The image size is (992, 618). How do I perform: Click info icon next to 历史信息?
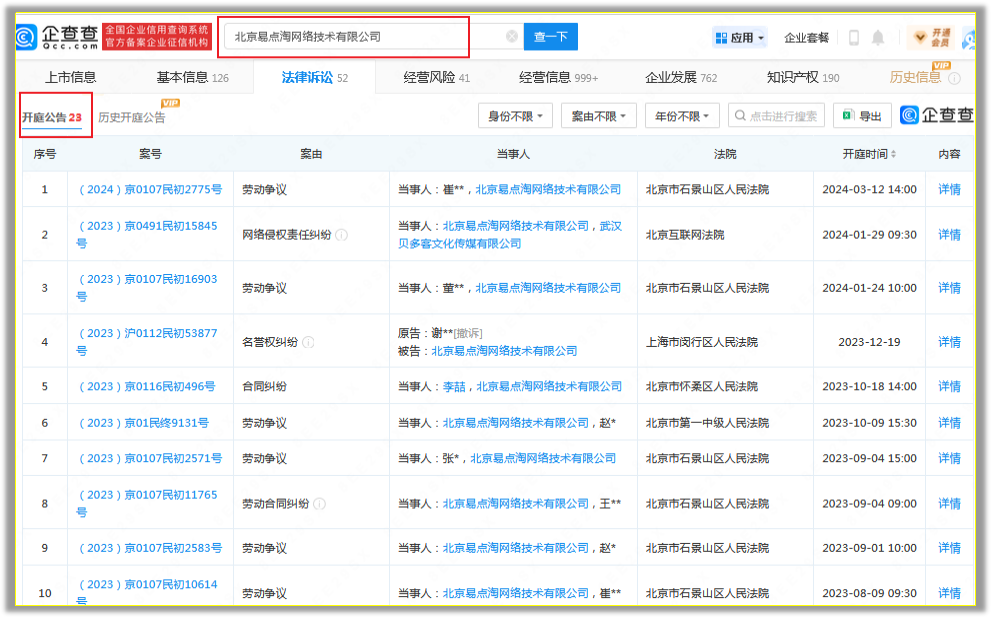tap(954, 78)
